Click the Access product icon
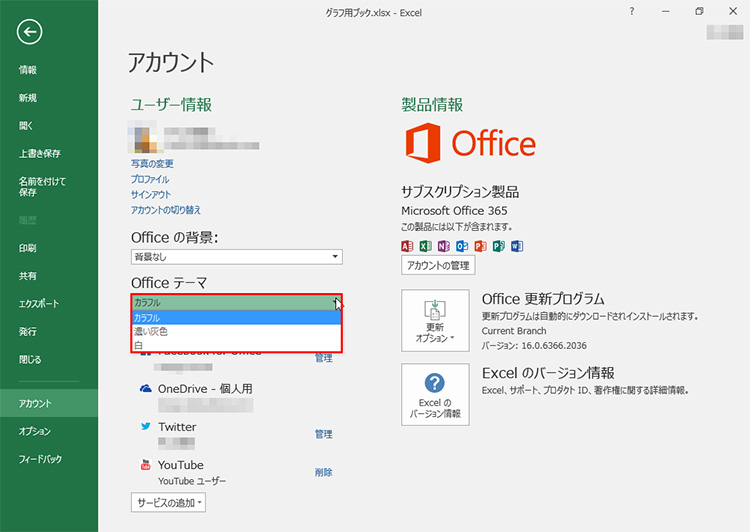 [407, 246]
